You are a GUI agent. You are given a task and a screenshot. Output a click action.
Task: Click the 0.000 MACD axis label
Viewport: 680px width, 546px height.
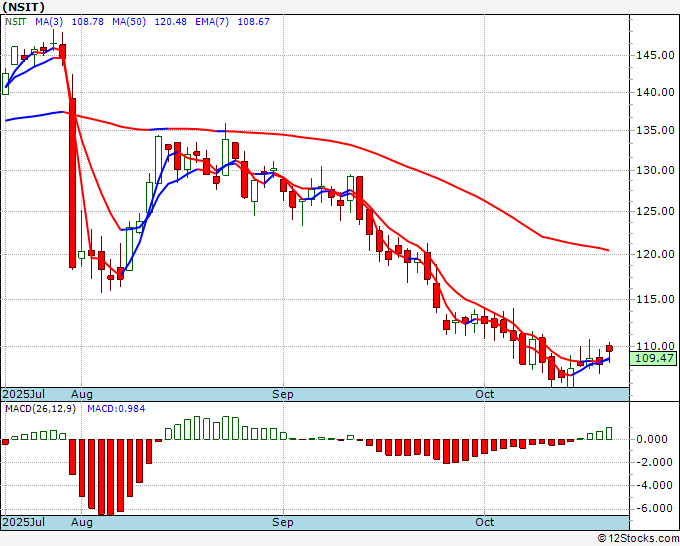[652, 439]
